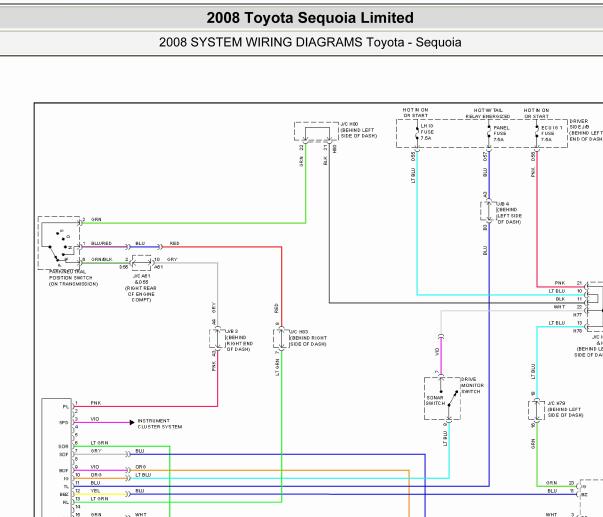The height and width of the screenshot is (517, 603).
Task: Select the 'J/B 2 (BEHIND RIGHT END OF DASH)' label
Action: point(239,340)
